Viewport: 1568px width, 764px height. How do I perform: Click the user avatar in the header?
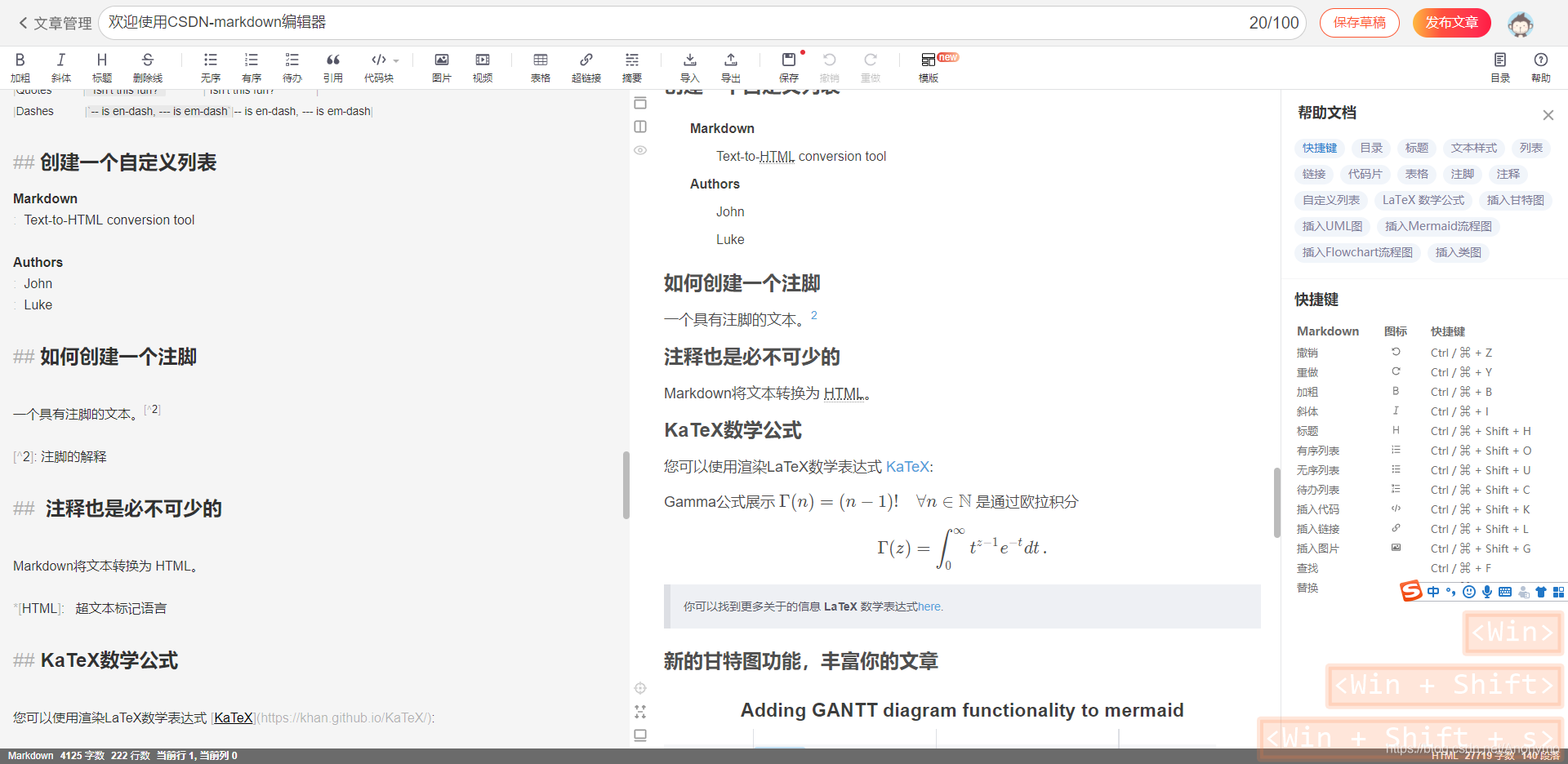click(1520, 24)
